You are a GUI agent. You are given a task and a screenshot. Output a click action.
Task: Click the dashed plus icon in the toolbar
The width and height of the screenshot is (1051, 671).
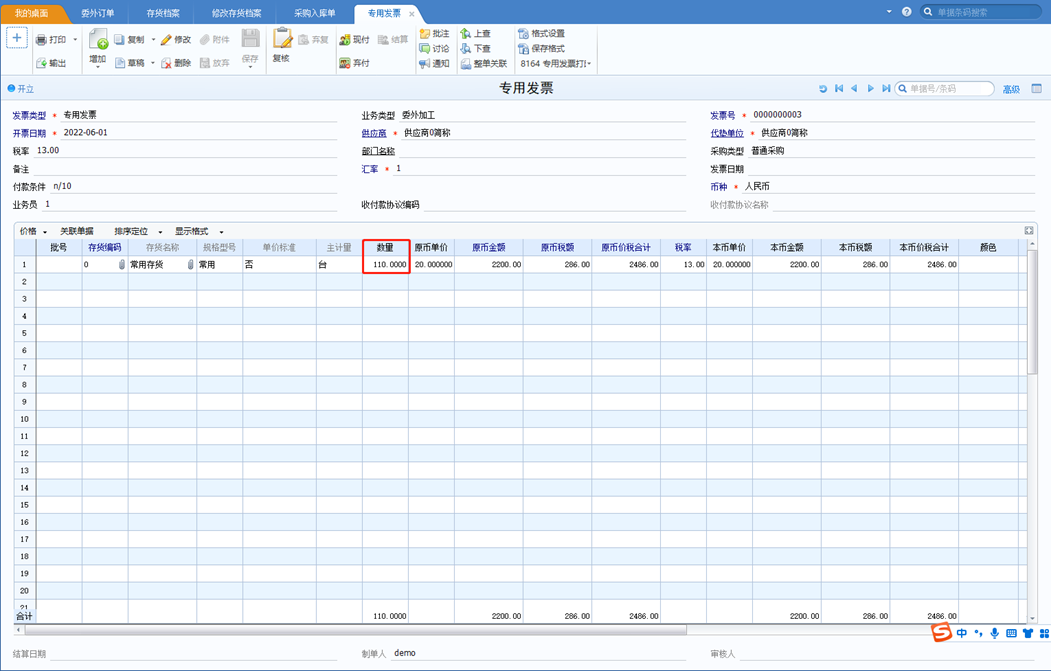click(17, 38)
